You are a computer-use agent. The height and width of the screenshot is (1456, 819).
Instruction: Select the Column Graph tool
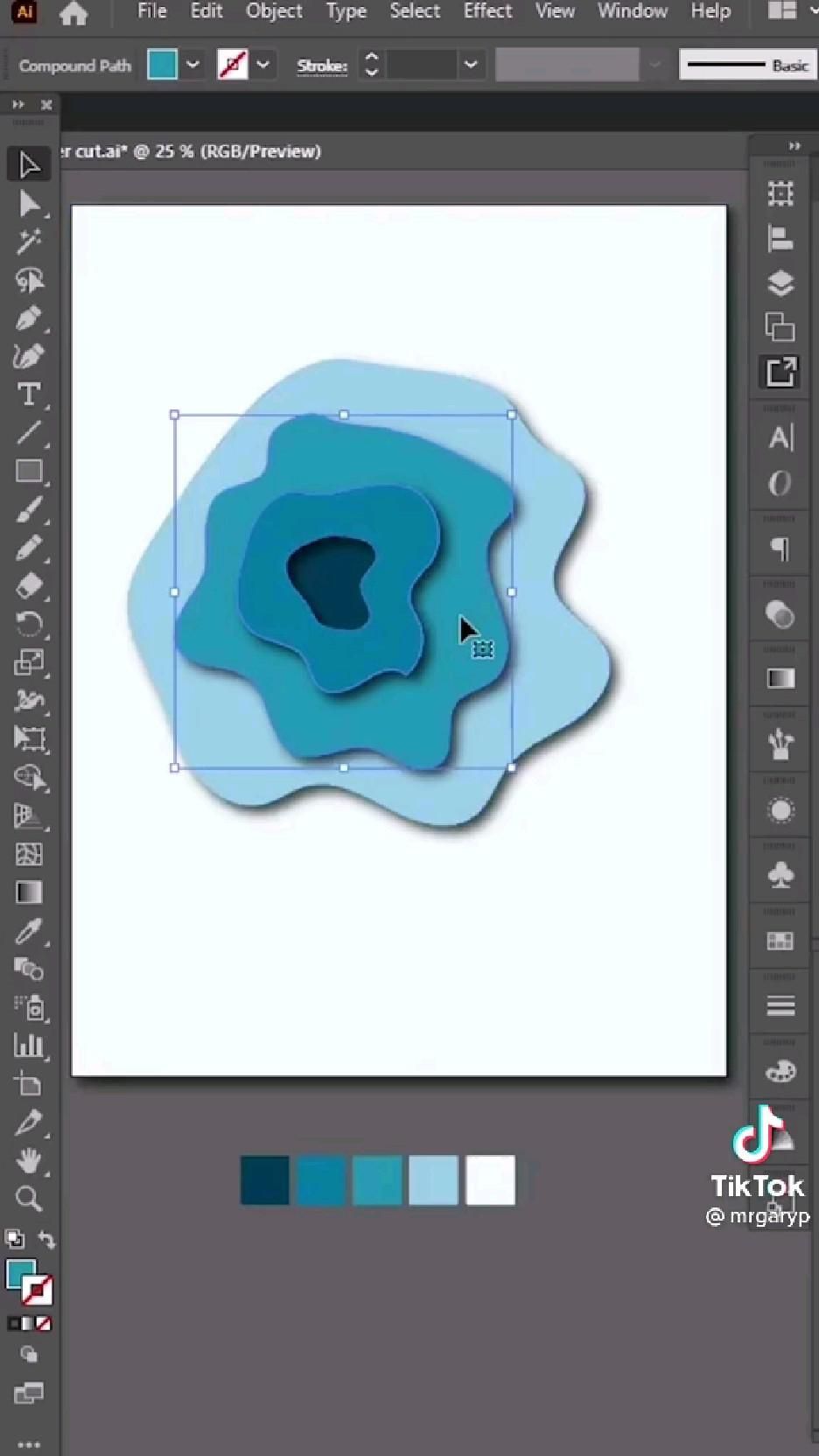(29, 1046)
